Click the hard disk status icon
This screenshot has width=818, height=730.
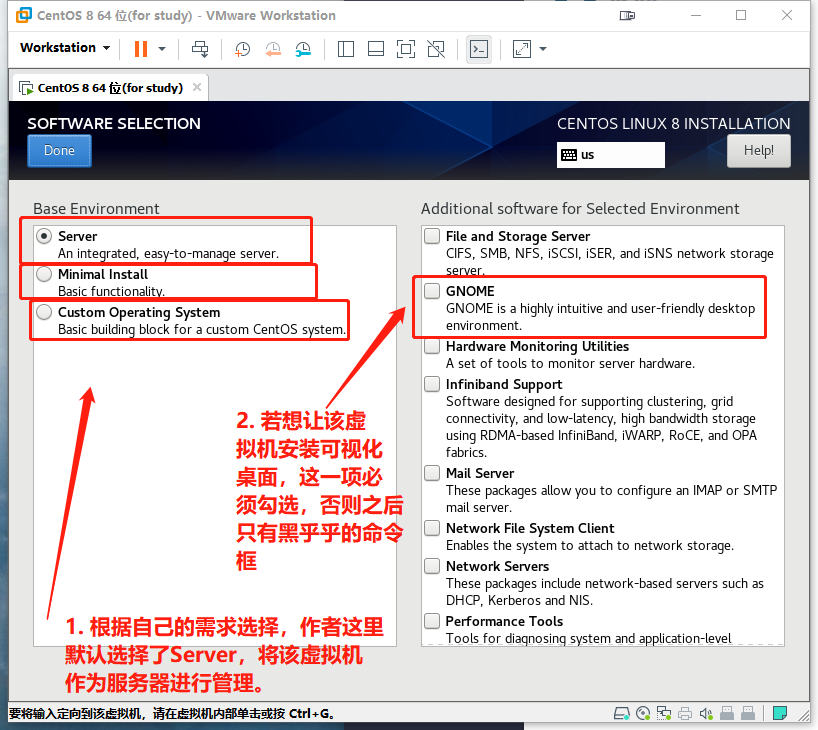[622, 713]
